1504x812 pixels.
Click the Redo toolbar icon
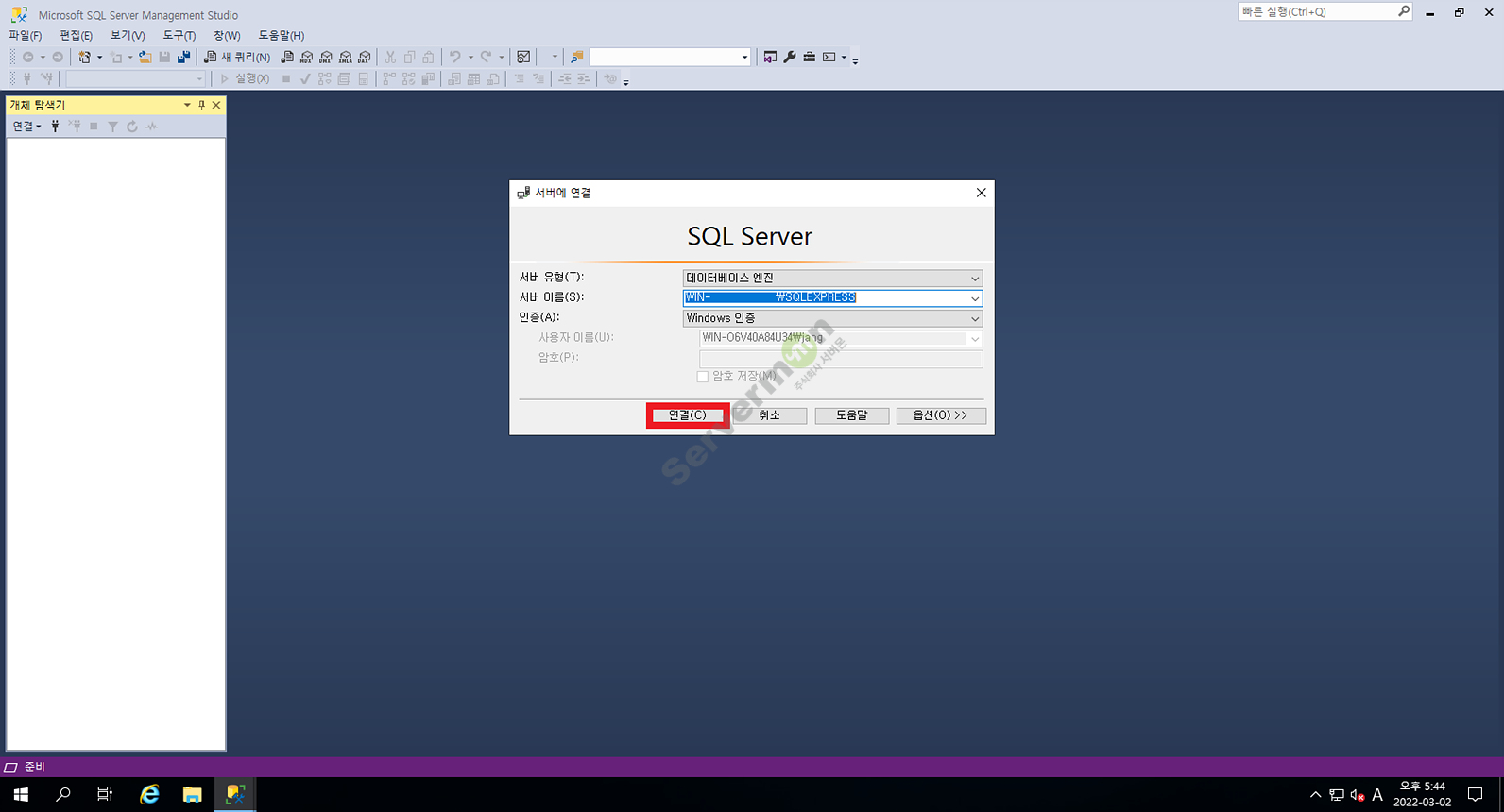pyautogui.click(x=486, y=57)
